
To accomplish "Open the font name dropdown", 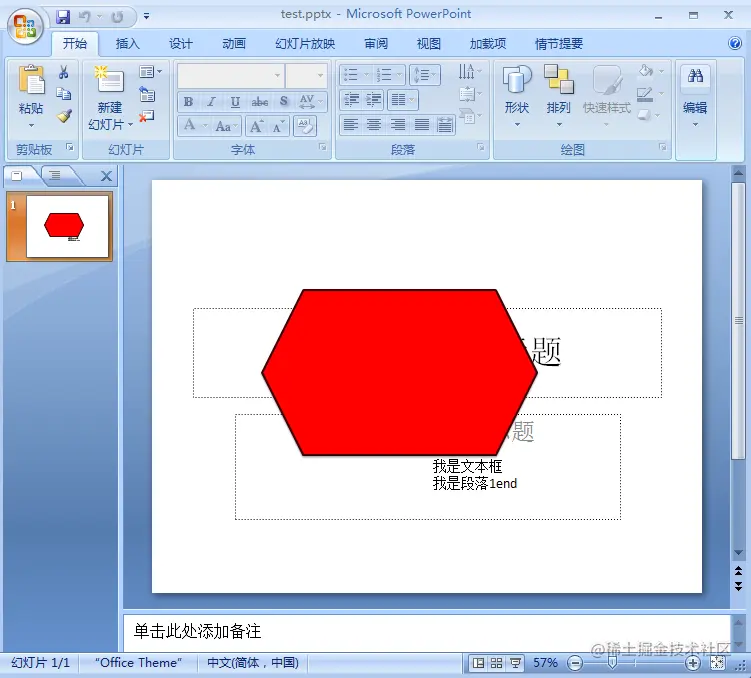I will pos(277,76).
